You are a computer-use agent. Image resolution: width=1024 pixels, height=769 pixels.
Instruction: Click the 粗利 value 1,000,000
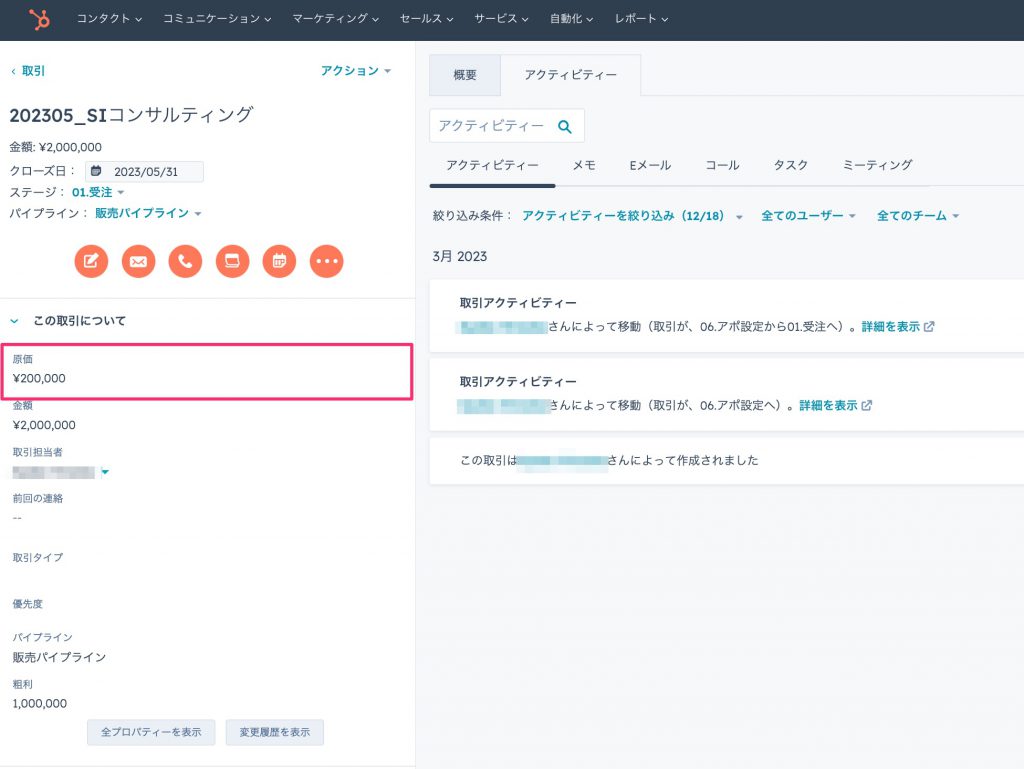coord(40,704)
